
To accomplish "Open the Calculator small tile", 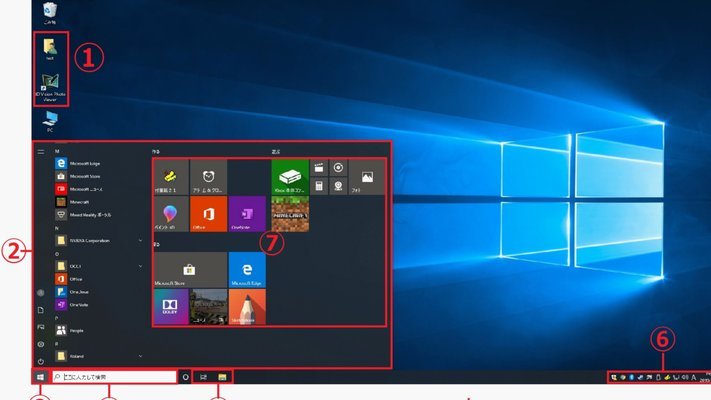I will [319, 186].
